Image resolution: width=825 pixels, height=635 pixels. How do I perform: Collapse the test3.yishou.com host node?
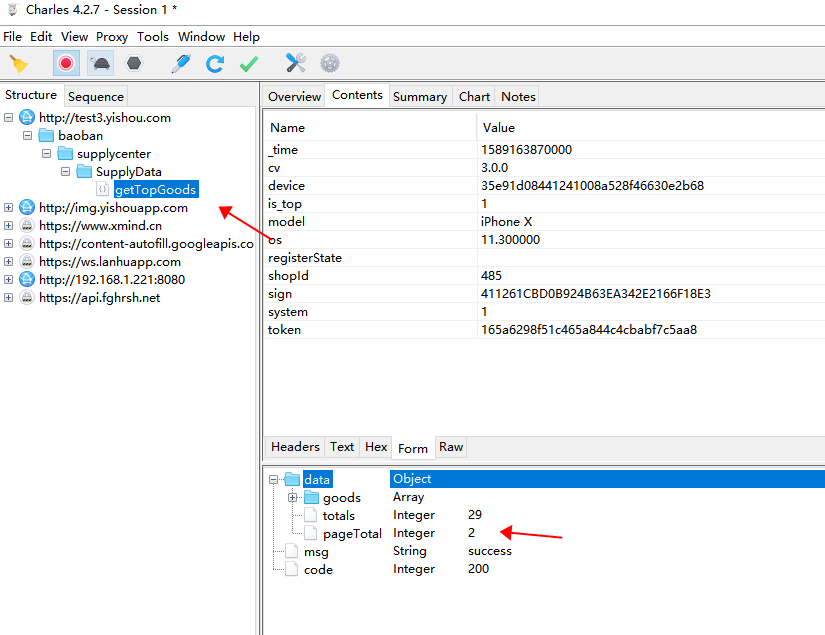pos(8,117)
